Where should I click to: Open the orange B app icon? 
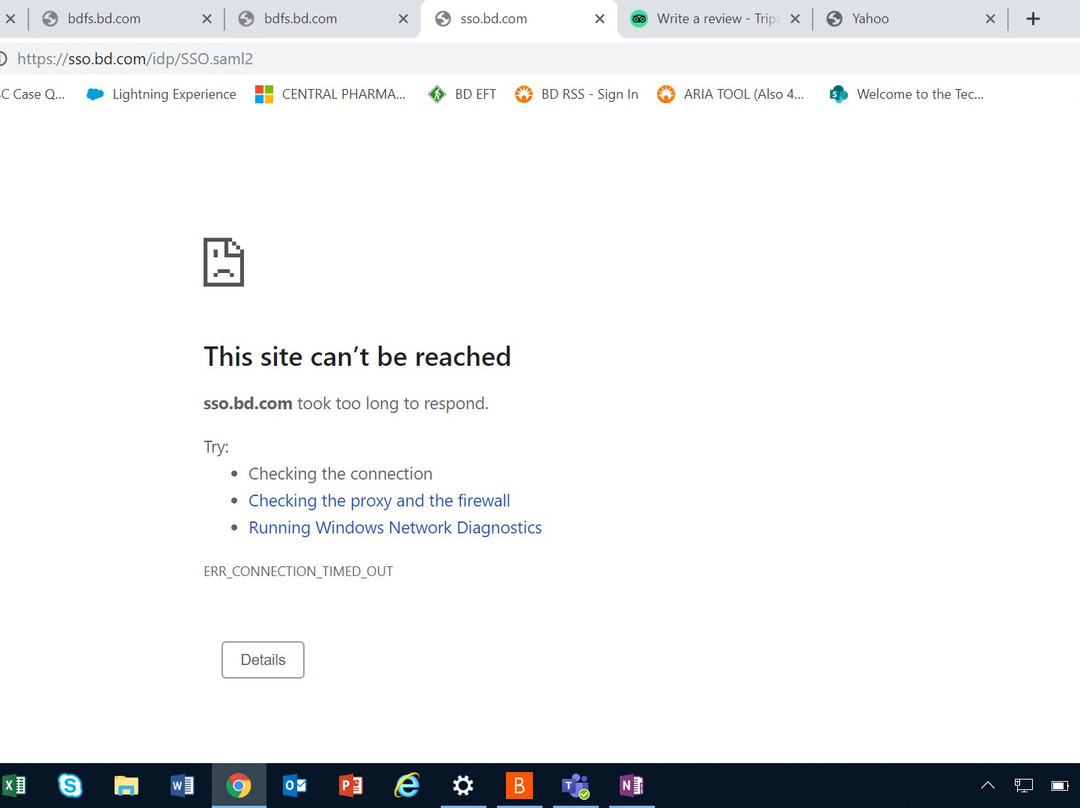[519, 785]
